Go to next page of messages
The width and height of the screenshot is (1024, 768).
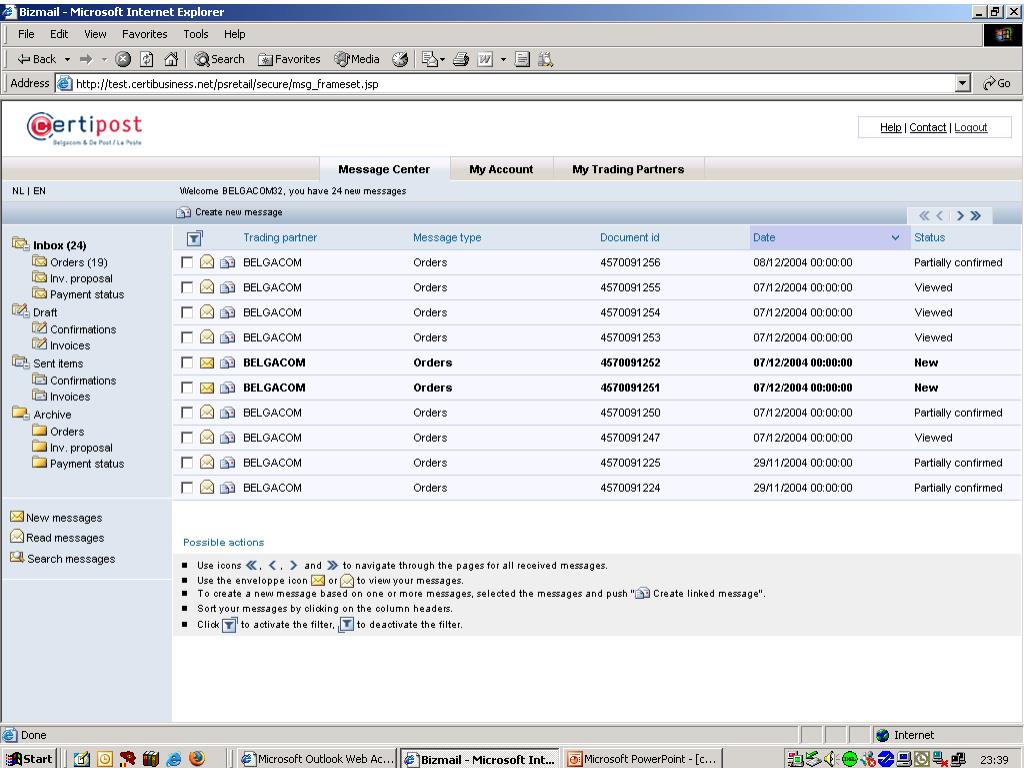(960, 216)
